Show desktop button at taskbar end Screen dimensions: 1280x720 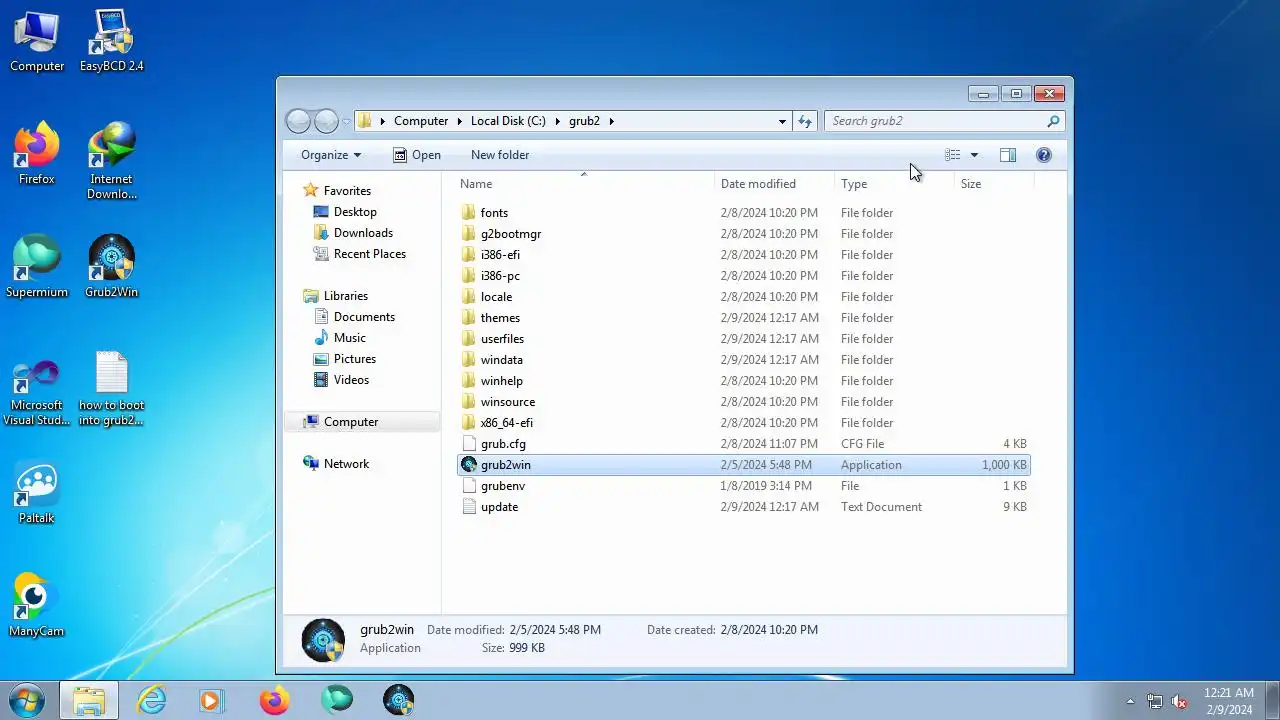tap(1272, 700)
